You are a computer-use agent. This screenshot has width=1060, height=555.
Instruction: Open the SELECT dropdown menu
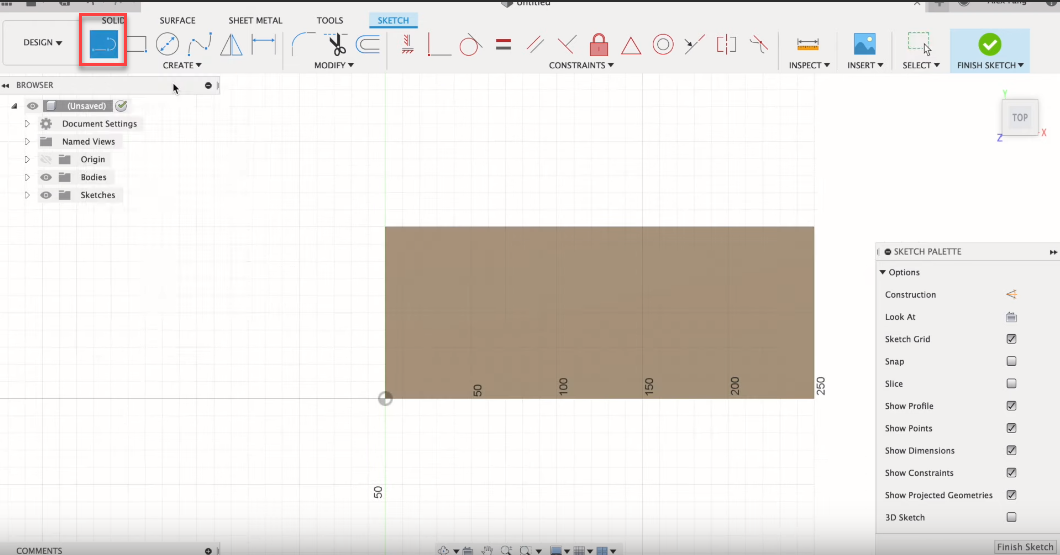coord(921,66)
